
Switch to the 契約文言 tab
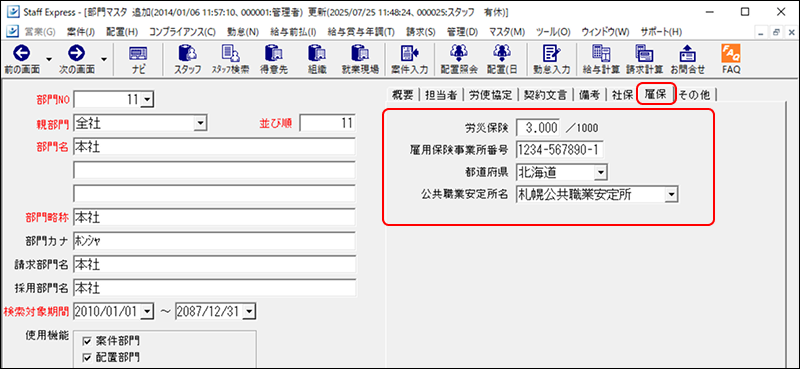tap(544, 94)
